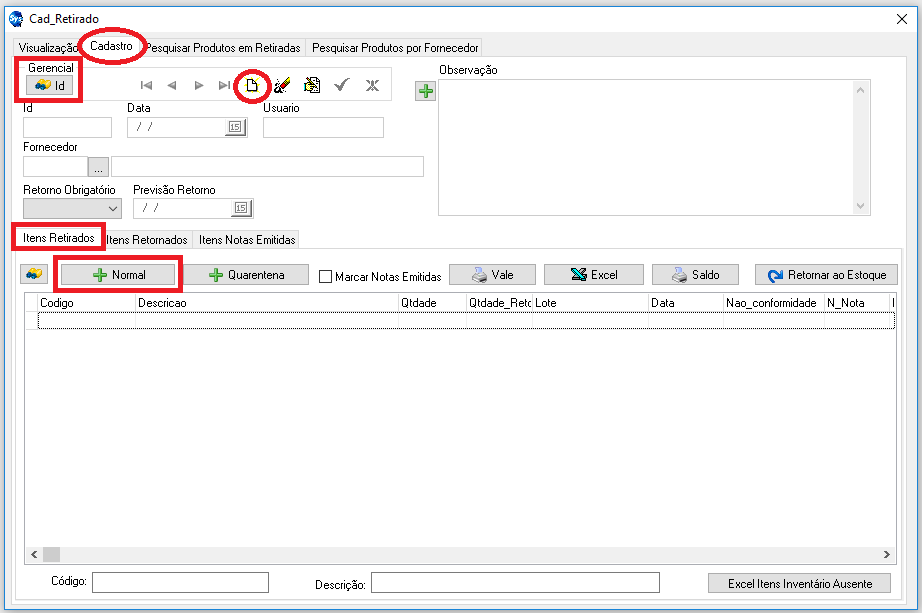Click into the Descrição filter field
The height and width of the screenshot is (613, 922).
click(x=515, y=583)
